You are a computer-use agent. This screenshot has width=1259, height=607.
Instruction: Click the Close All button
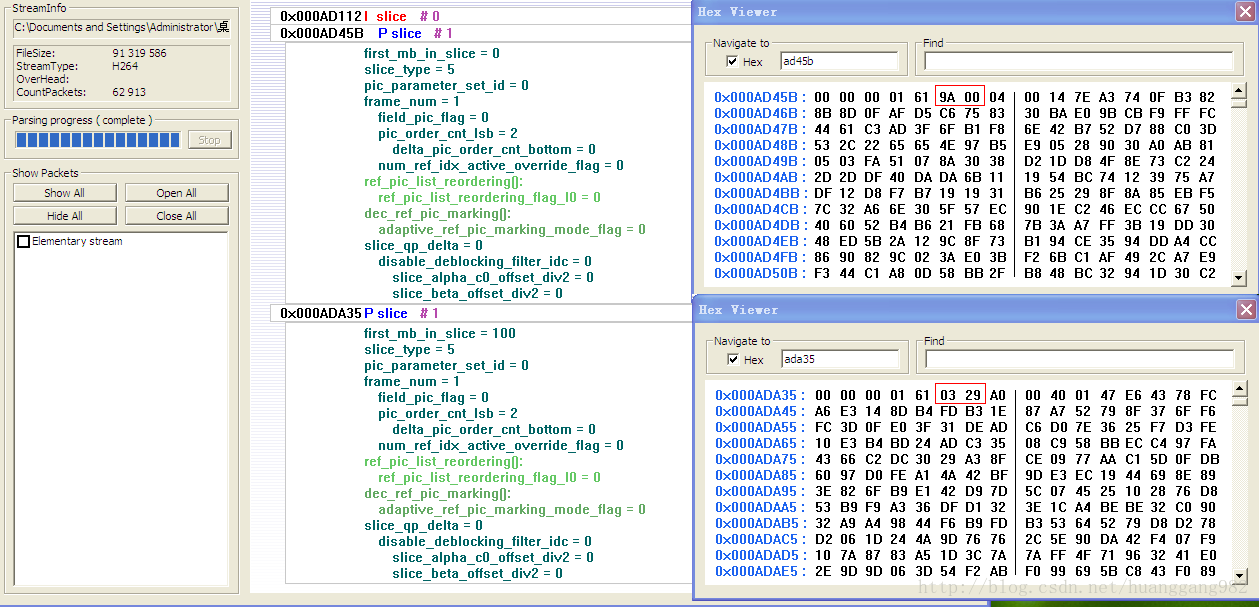176,215
